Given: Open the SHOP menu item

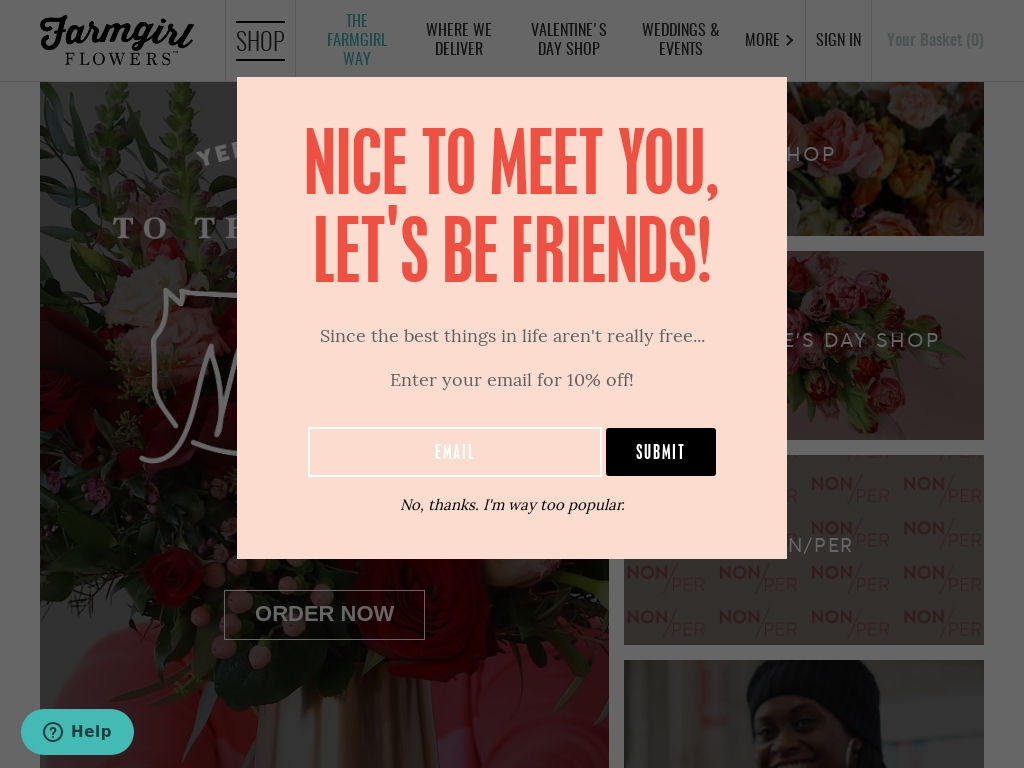Looking at the screenshot, I should [x=260, y=40].
